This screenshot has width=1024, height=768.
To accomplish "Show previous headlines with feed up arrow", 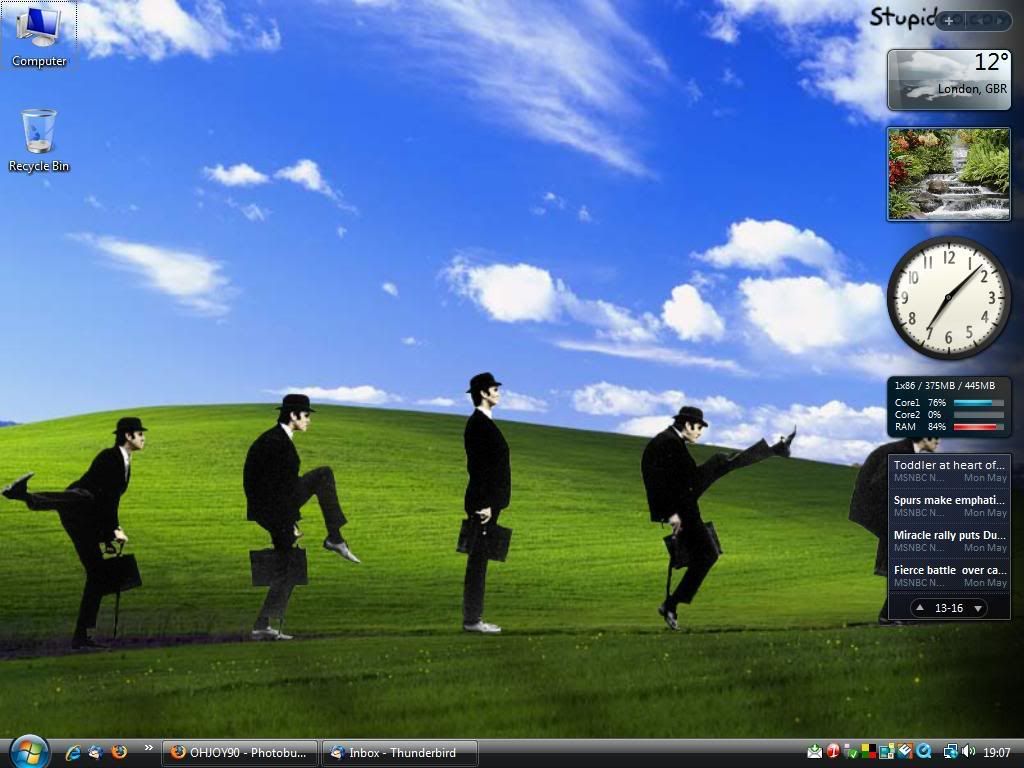I will click(x=920, y=608).
